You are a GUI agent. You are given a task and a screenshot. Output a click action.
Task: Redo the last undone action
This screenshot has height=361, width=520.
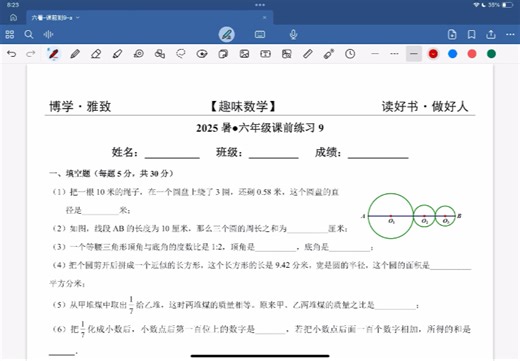(31, 54)
